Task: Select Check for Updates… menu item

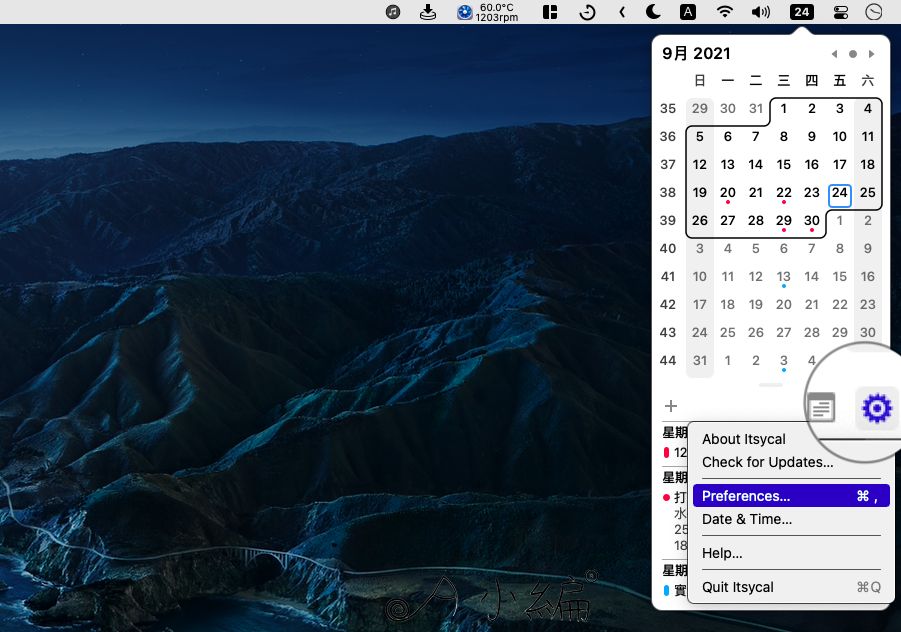Action: click(x=767, y=462)
